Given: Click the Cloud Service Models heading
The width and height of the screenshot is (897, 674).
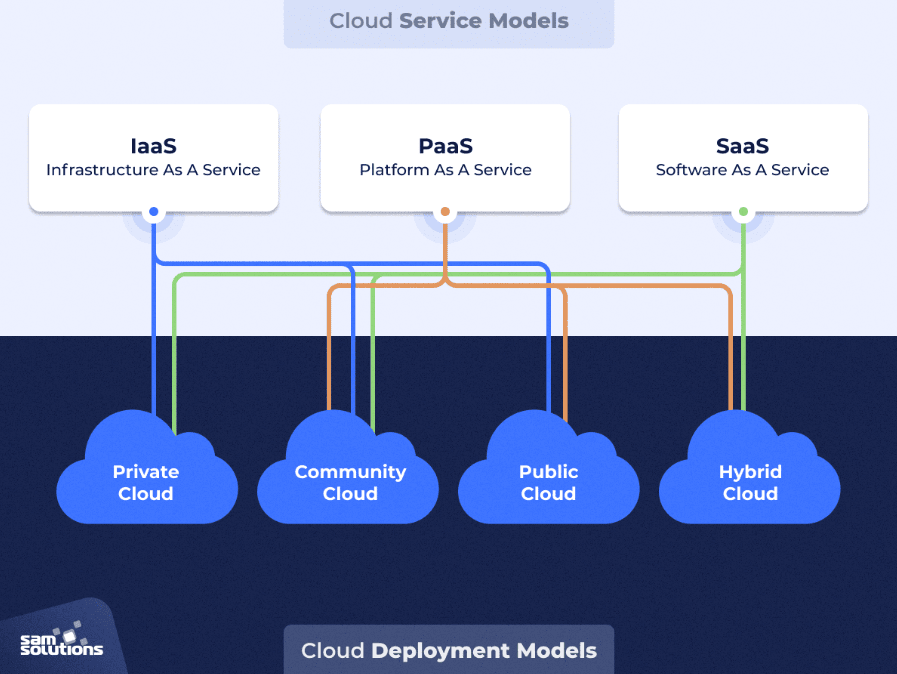Looking at the screenshot, I should pyautogui.click(x=449, y=21).
